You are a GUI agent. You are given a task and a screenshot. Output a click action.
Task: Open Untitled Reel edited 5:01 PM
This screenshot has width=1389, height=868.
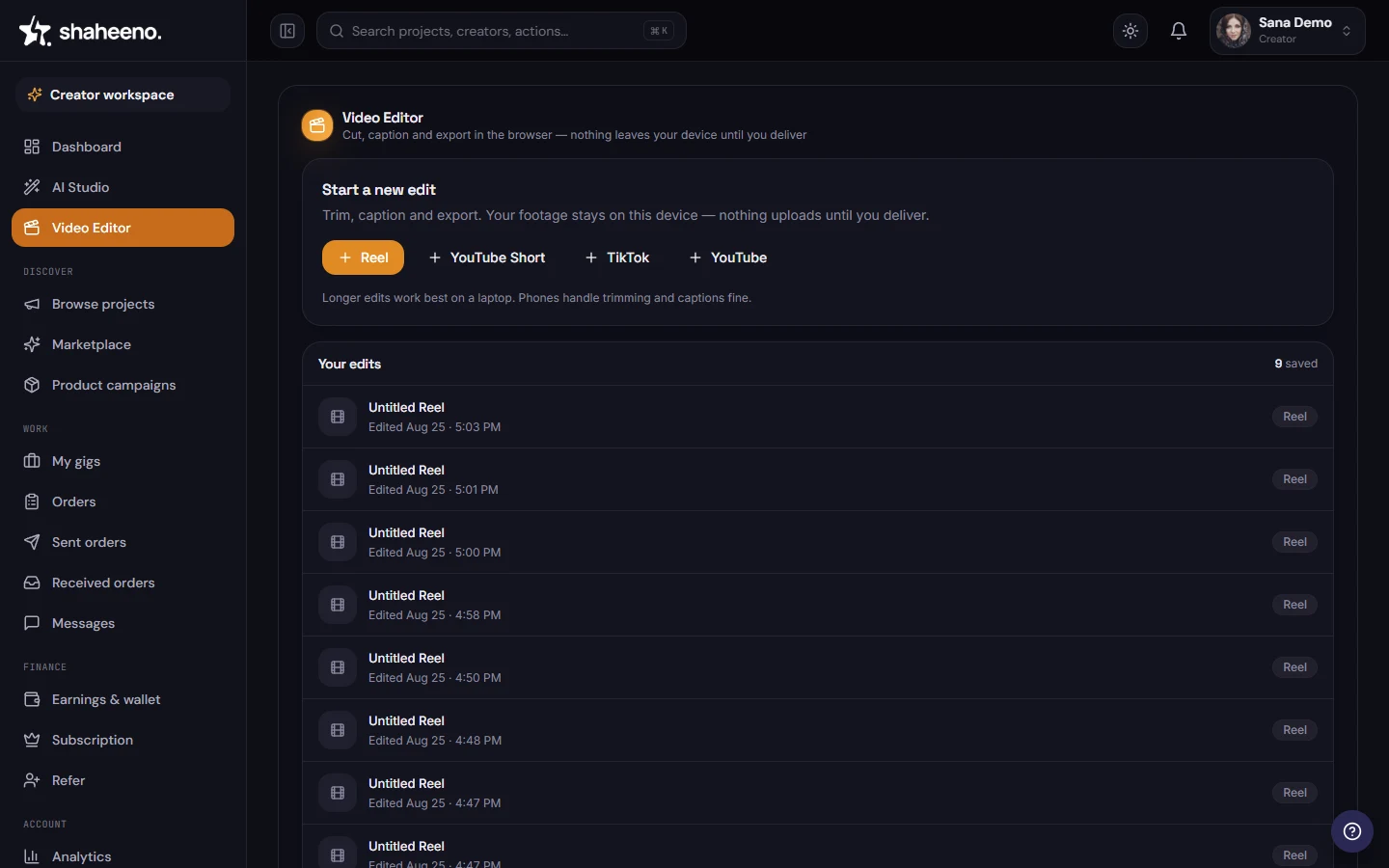click(x=818, y=479)
